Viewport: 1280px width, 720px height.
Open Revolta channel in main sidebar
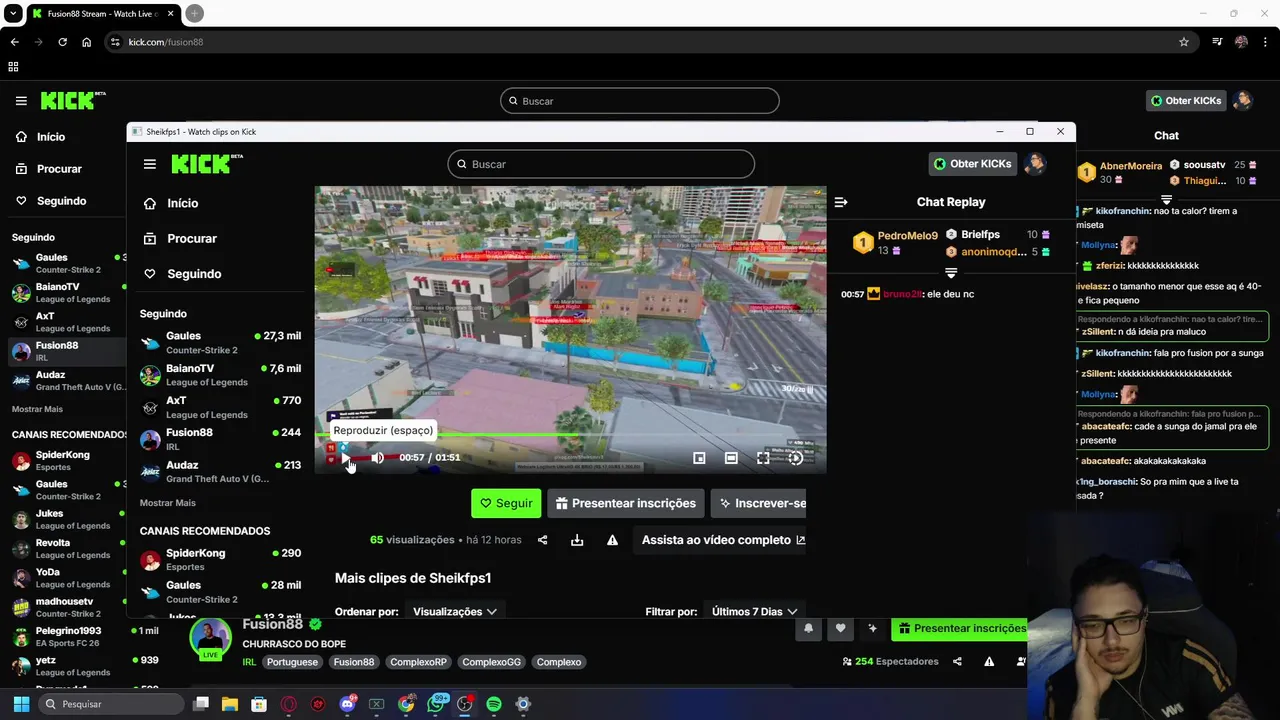[67, 549]
